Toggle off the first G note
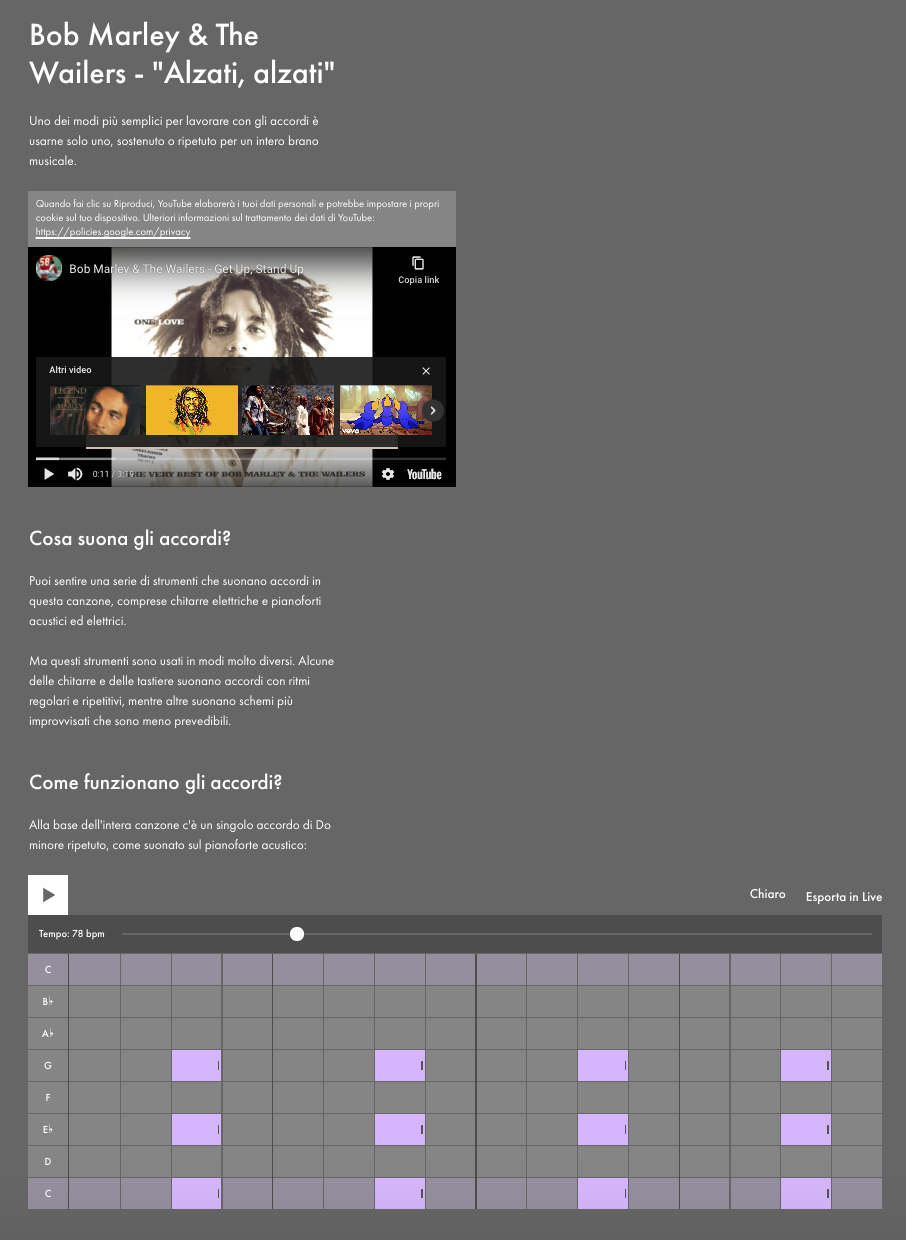Screen dimensions: 906x1240 (x=196, y=1066)
